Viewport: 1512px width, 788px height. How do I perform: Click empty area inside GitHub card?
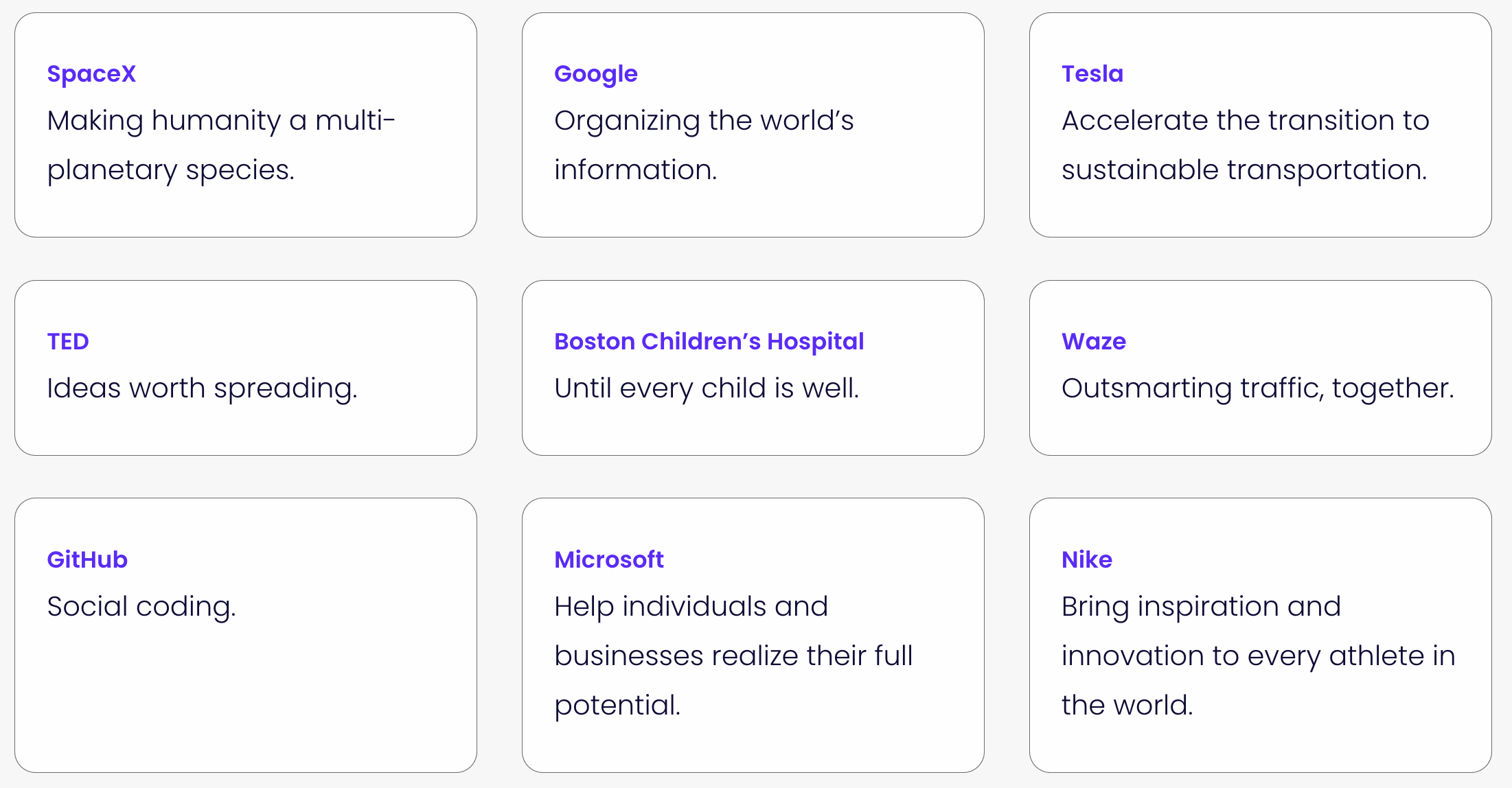tap(245, 700)
